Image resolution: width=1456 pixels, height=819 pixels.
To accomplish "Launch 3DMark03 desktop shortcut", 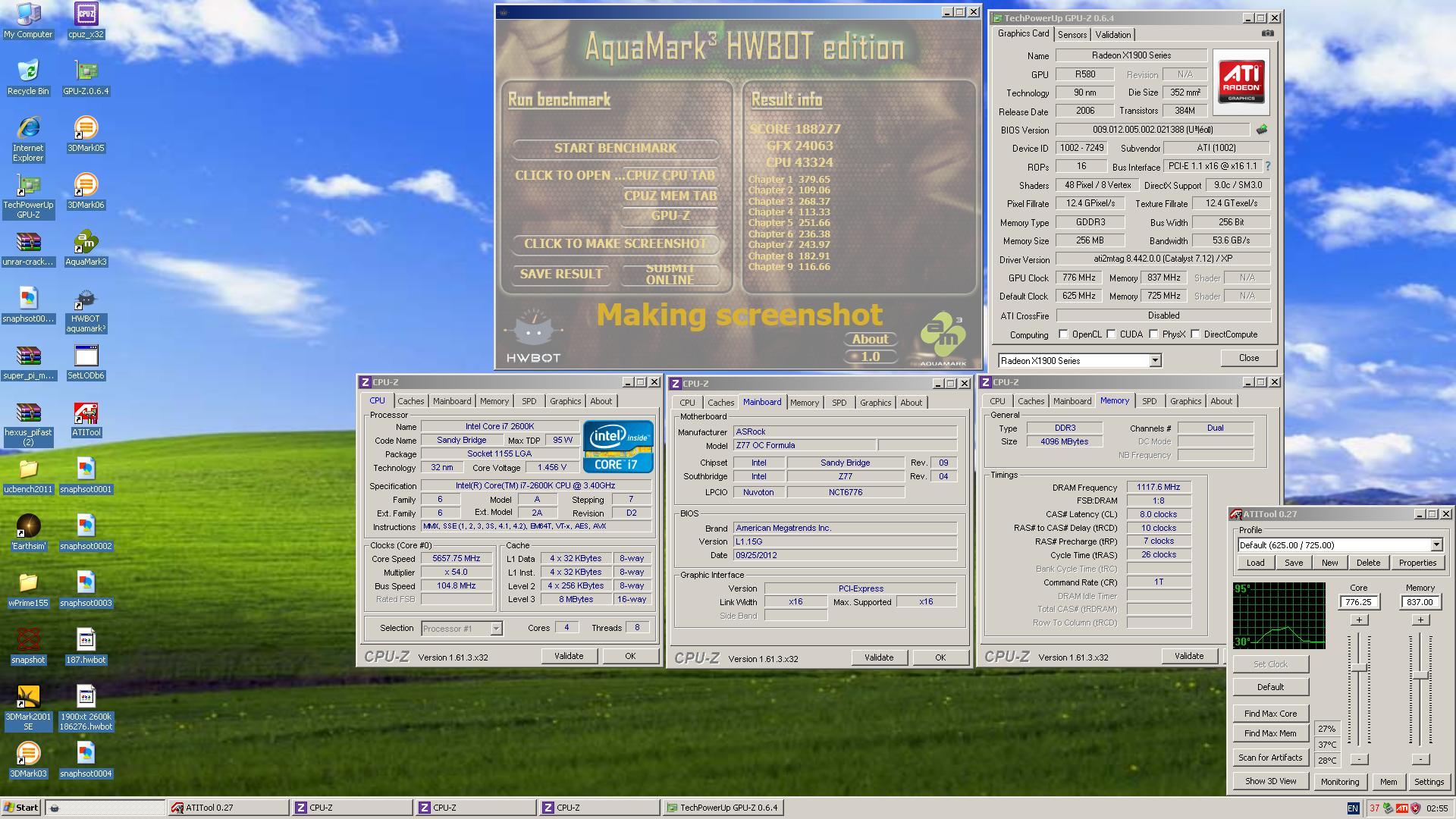I will (28, 760).
